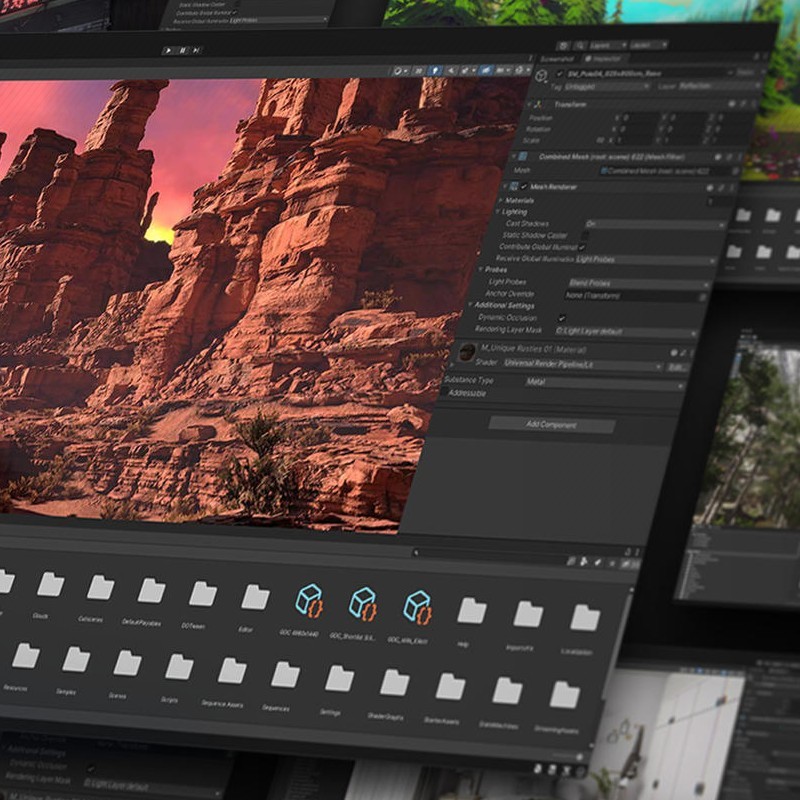Open the Tag dropdown showing Untagged
The image size is (800, 800).
pos(607,87)
